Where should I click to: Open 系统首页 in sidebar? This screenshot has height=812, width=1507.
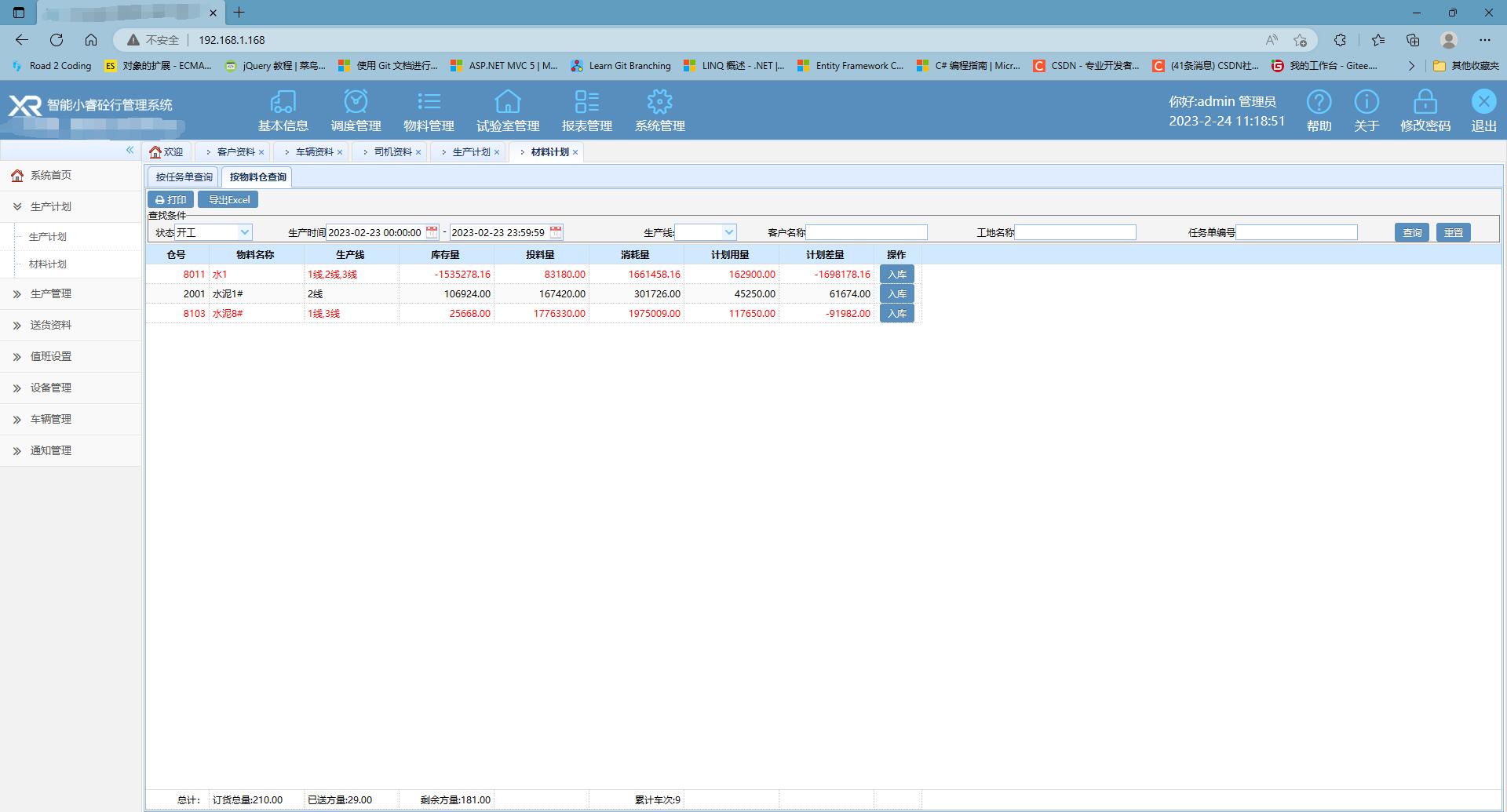coord(71,176)
